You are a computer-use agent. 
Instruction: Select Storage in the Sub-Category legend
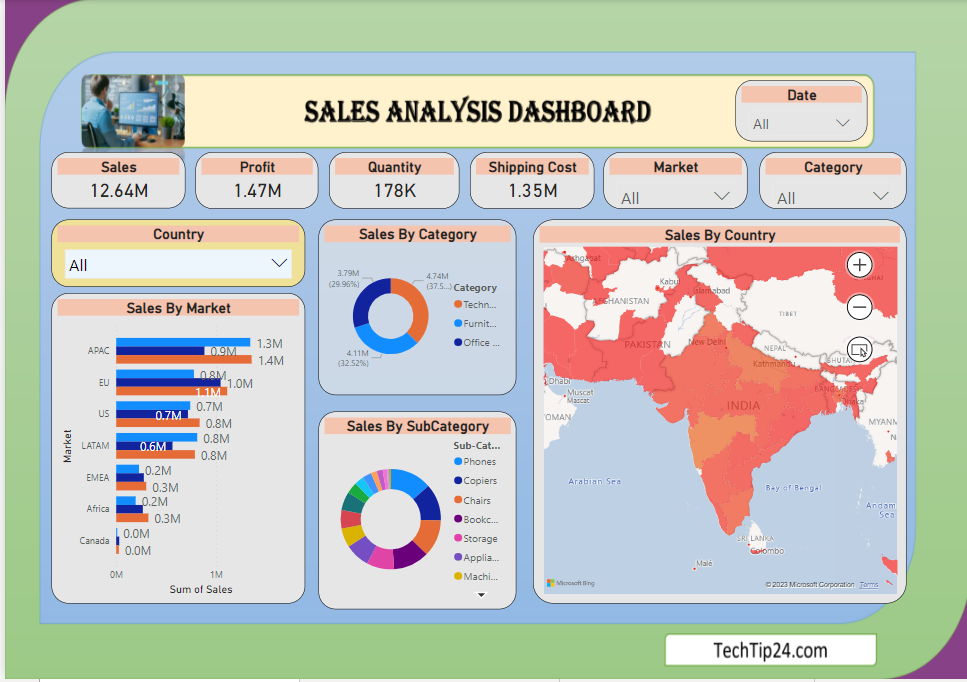(x=479, y=538)
